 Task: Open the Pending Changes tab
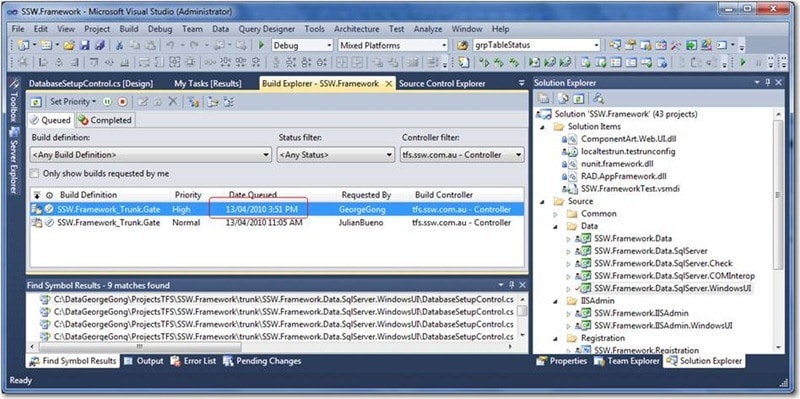(x=262, y=361)
